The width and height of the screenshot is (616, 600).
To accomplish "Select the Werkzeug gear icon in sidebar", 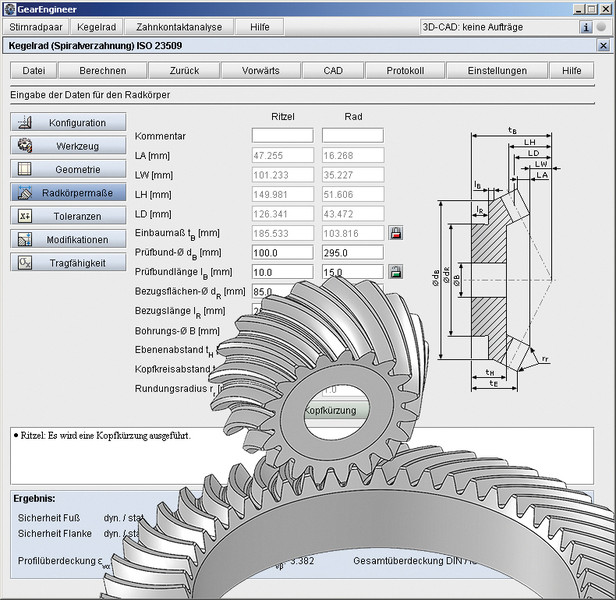I will click(23, 146).
